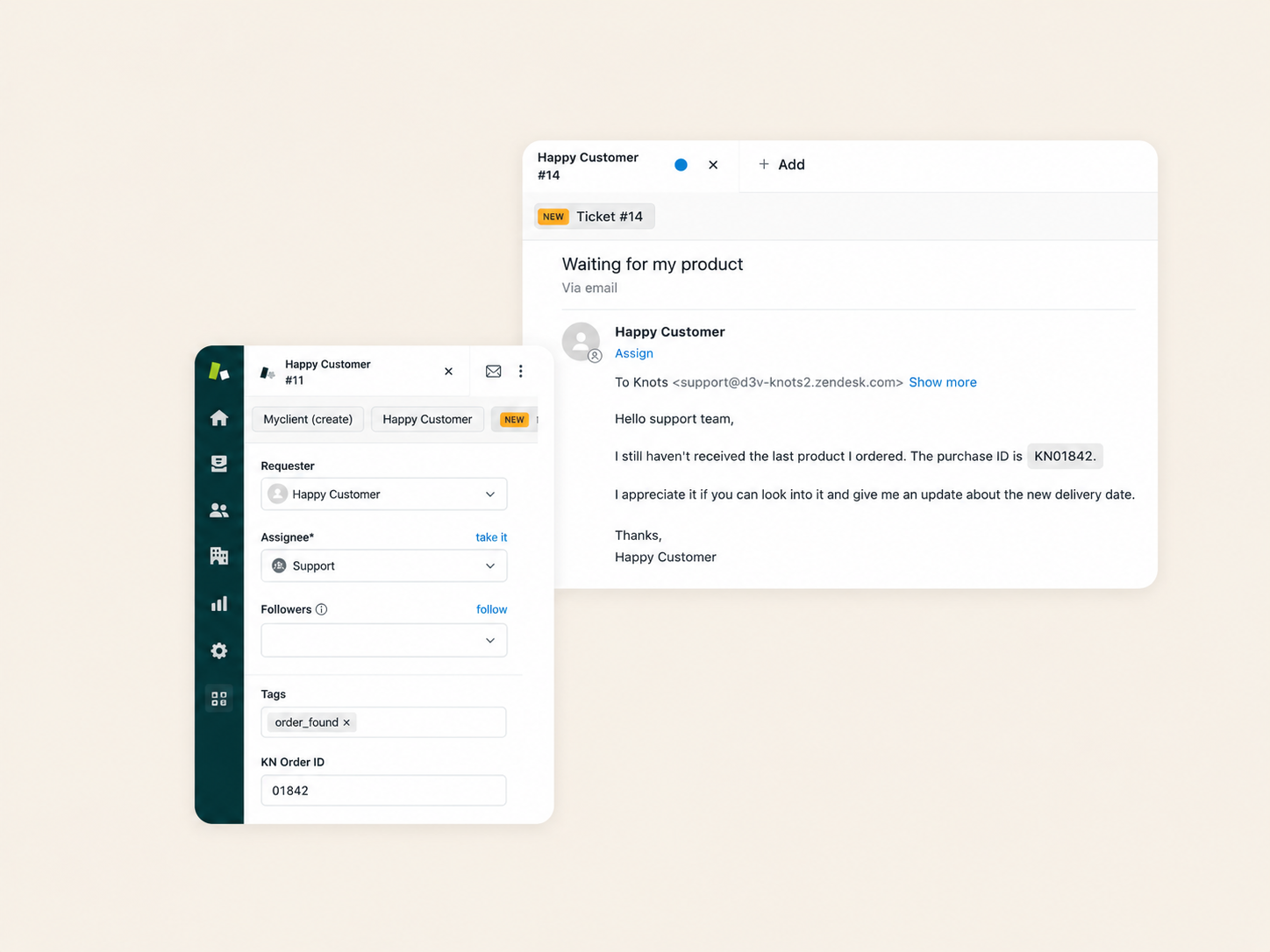Click the Followers info icon
The height and width of the screenshot is (952, 1270).
[322, 609]
